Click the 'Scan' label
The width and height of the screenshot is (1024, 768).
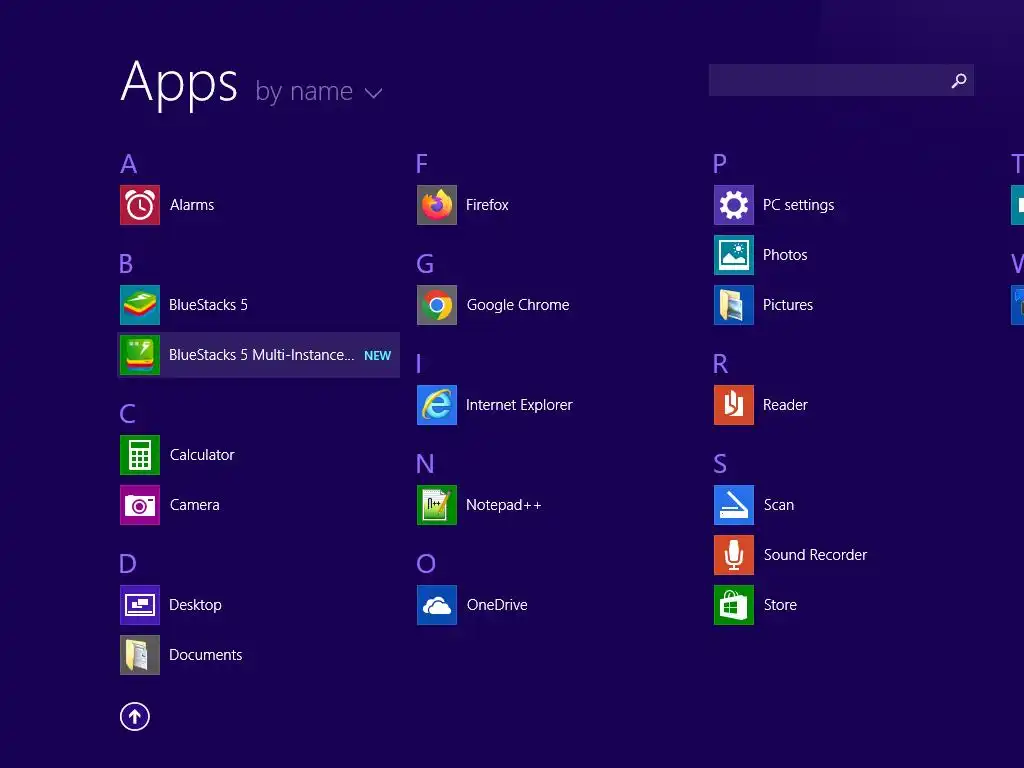779,505
